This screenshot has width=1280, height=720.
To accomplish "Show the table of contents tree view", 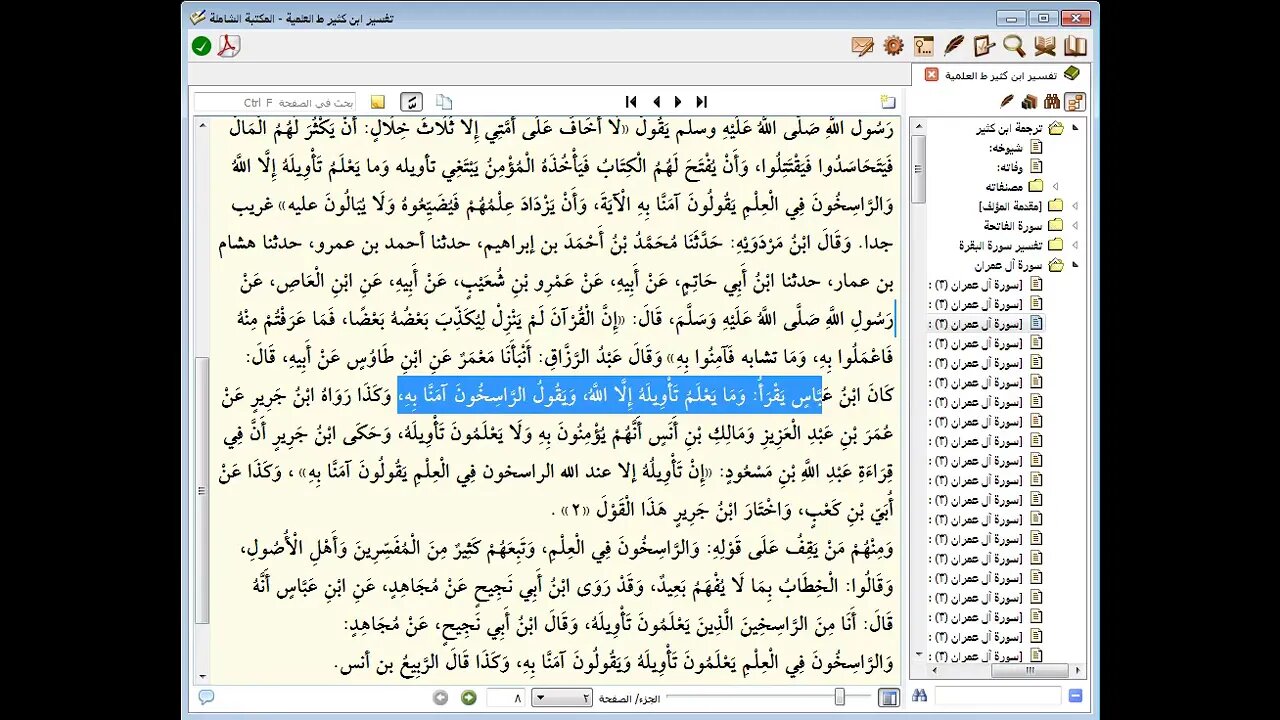I will pyautogui.click(x=1075, y=102).
